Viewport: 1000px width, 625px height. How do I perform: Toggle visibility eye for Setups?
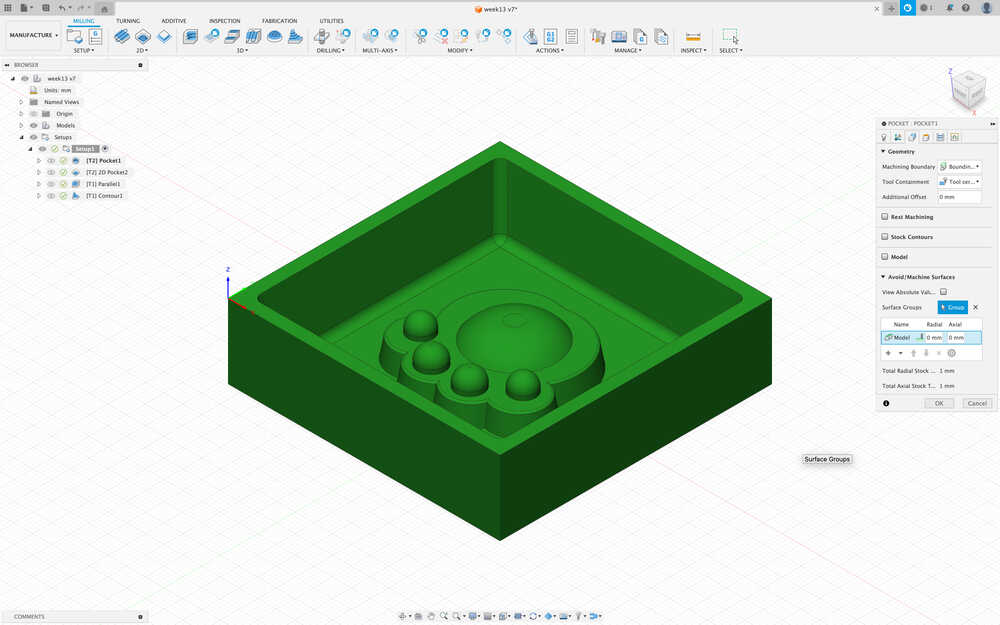point(34,137)
